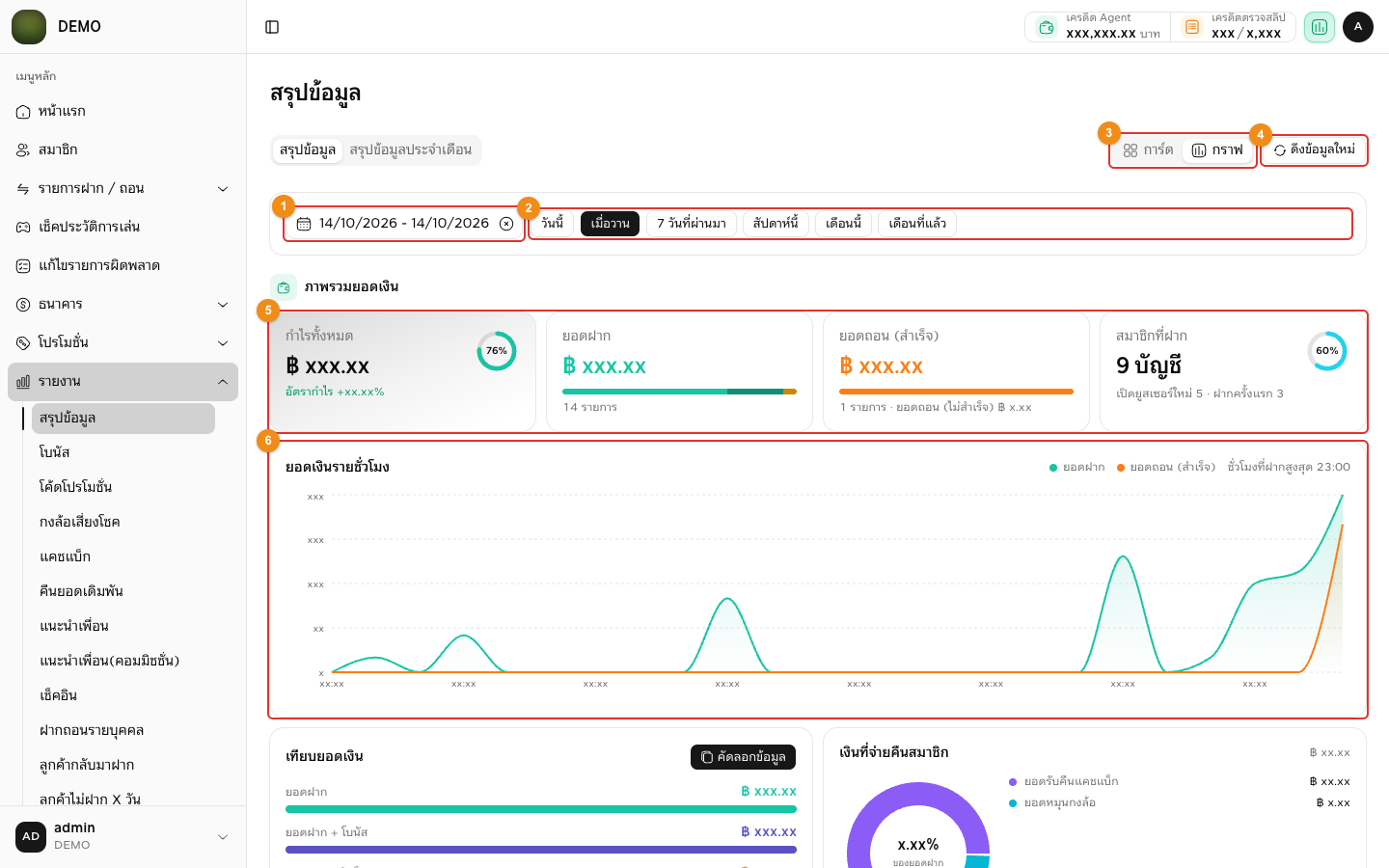Open the สรุปข้อมูลประจำเดือน tab
This screenshot has width=1389, height=868.
click(411, 150)
